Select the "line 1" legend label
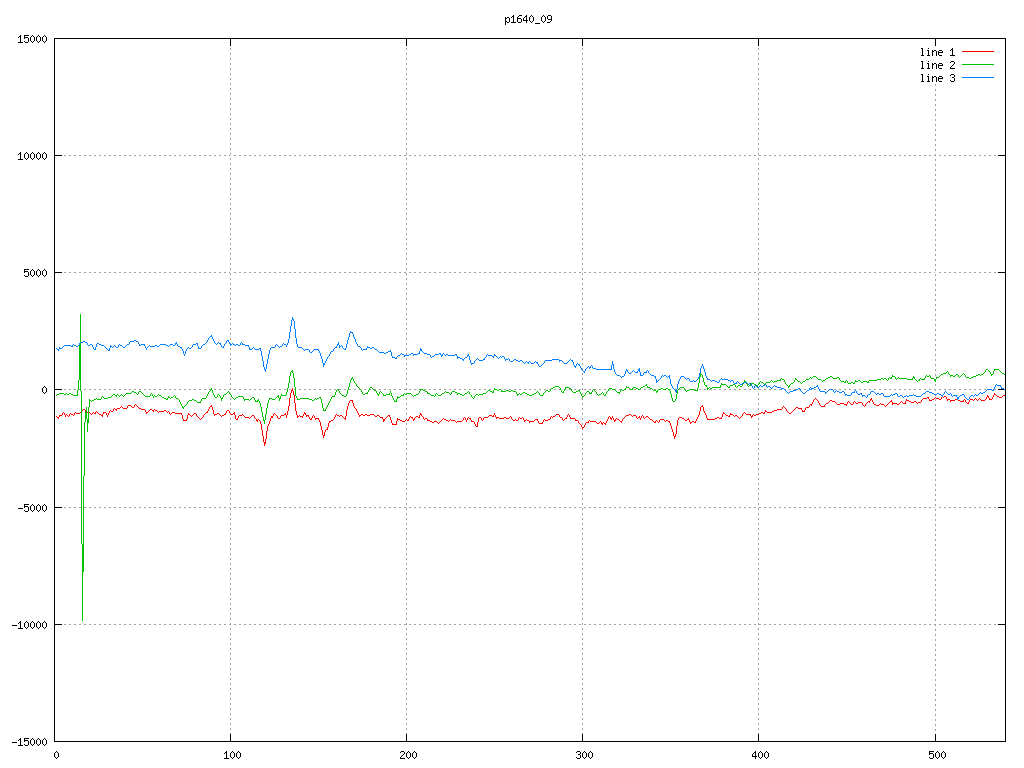1024x768 pixels. [x=937, y=51]
